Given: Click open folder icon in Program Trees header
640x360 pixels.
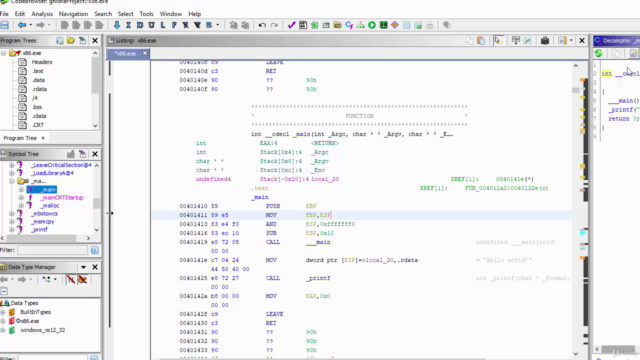Looking at the screenshot, I should [71, 40].
